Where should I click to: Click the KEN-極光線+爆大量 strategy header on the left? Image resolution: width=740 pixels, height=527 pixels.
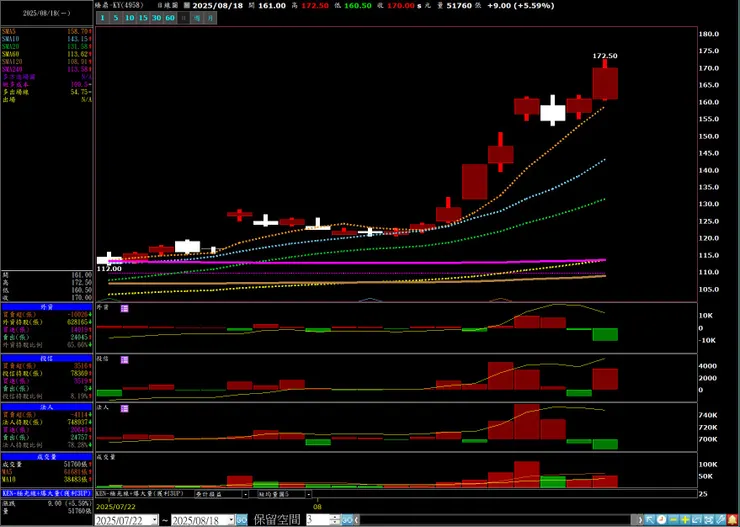click(47, 493)
